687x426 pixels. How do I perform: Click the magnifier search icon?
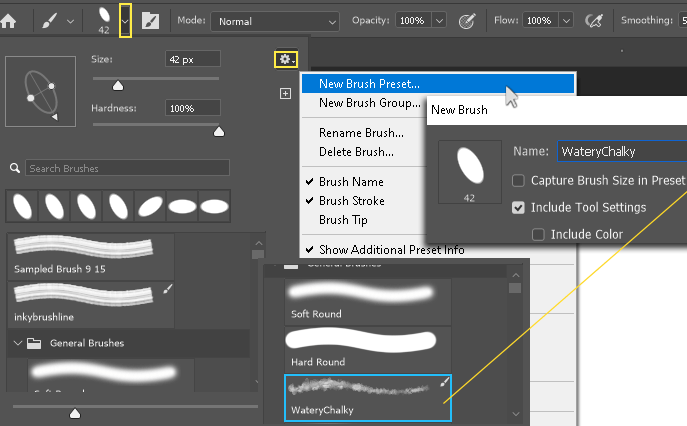click(15, 168)
